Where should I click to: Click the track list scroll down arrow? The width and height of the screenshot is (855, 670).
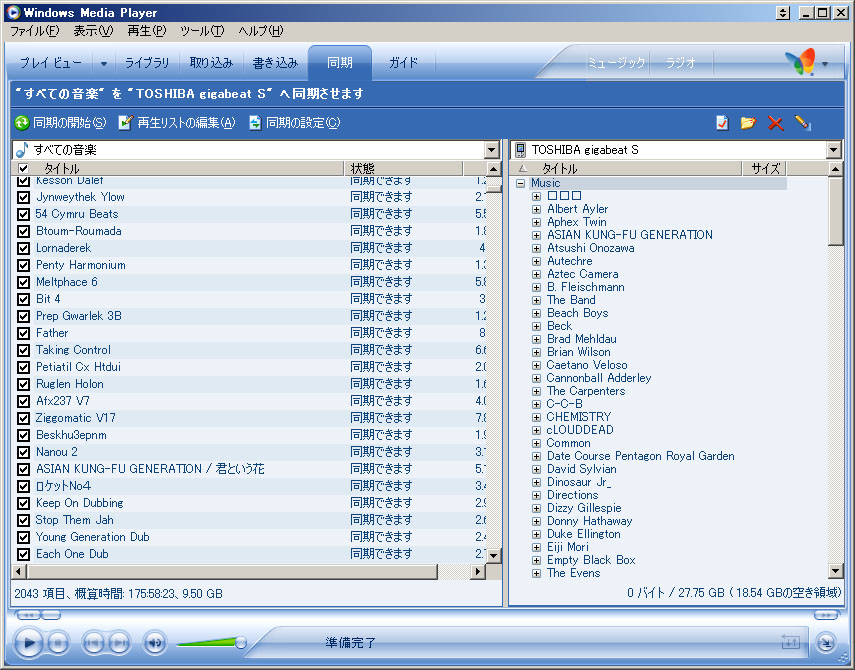point(493,556)
